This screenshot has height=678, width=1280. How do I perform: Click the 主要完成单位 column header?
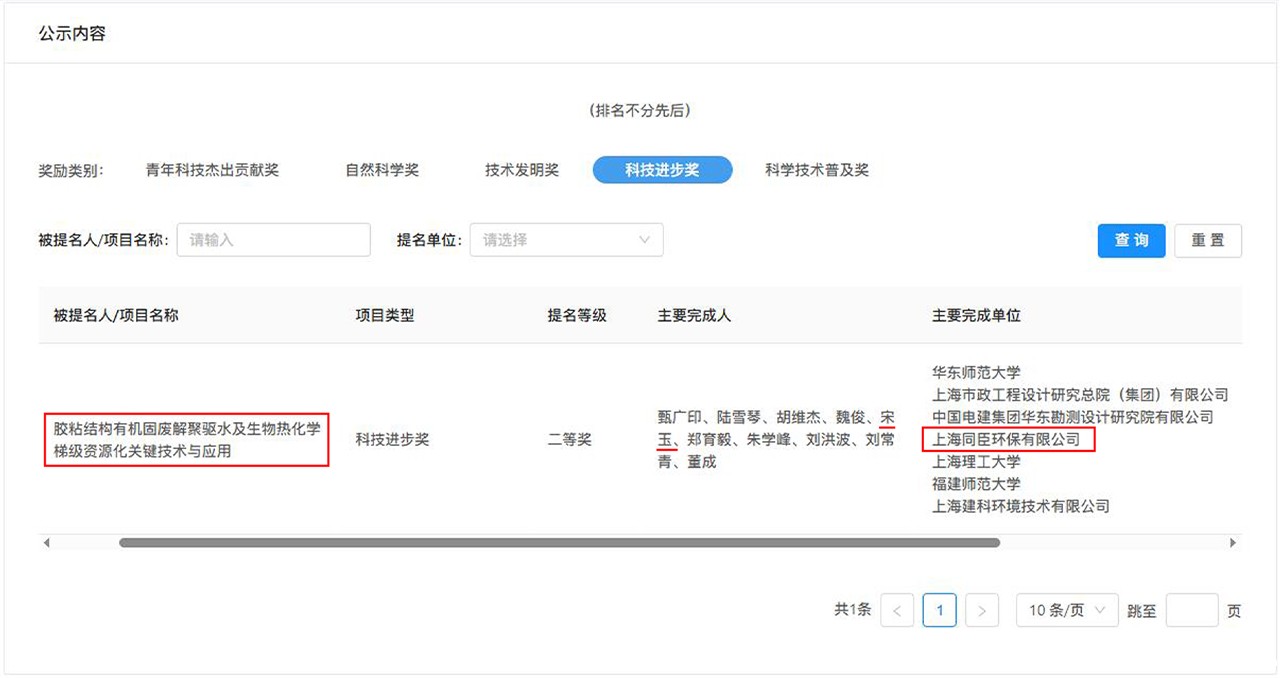976,315
